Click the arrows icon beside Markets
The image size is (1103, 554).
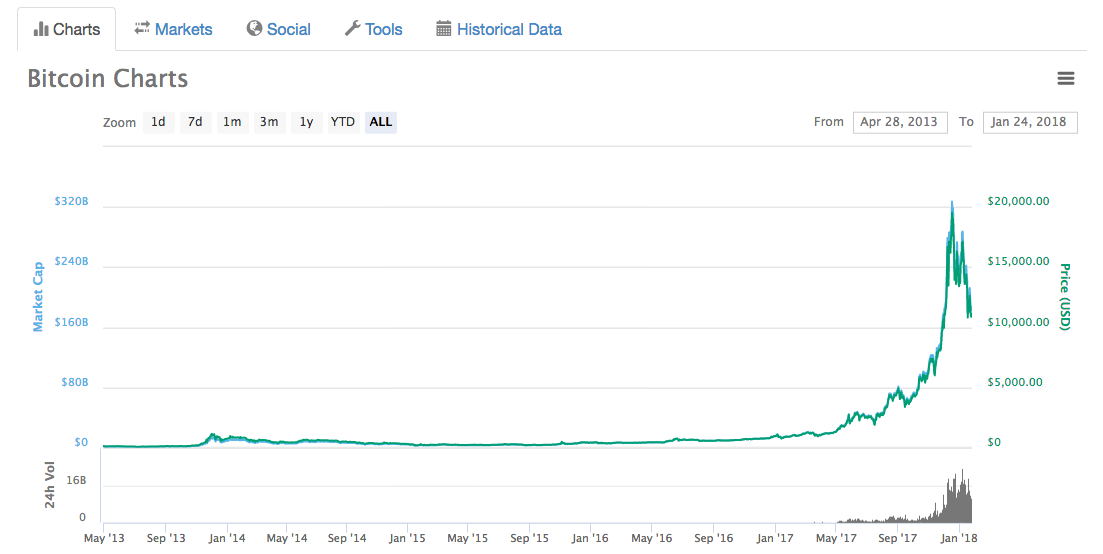pyautogui.click(x=142, y=28)
